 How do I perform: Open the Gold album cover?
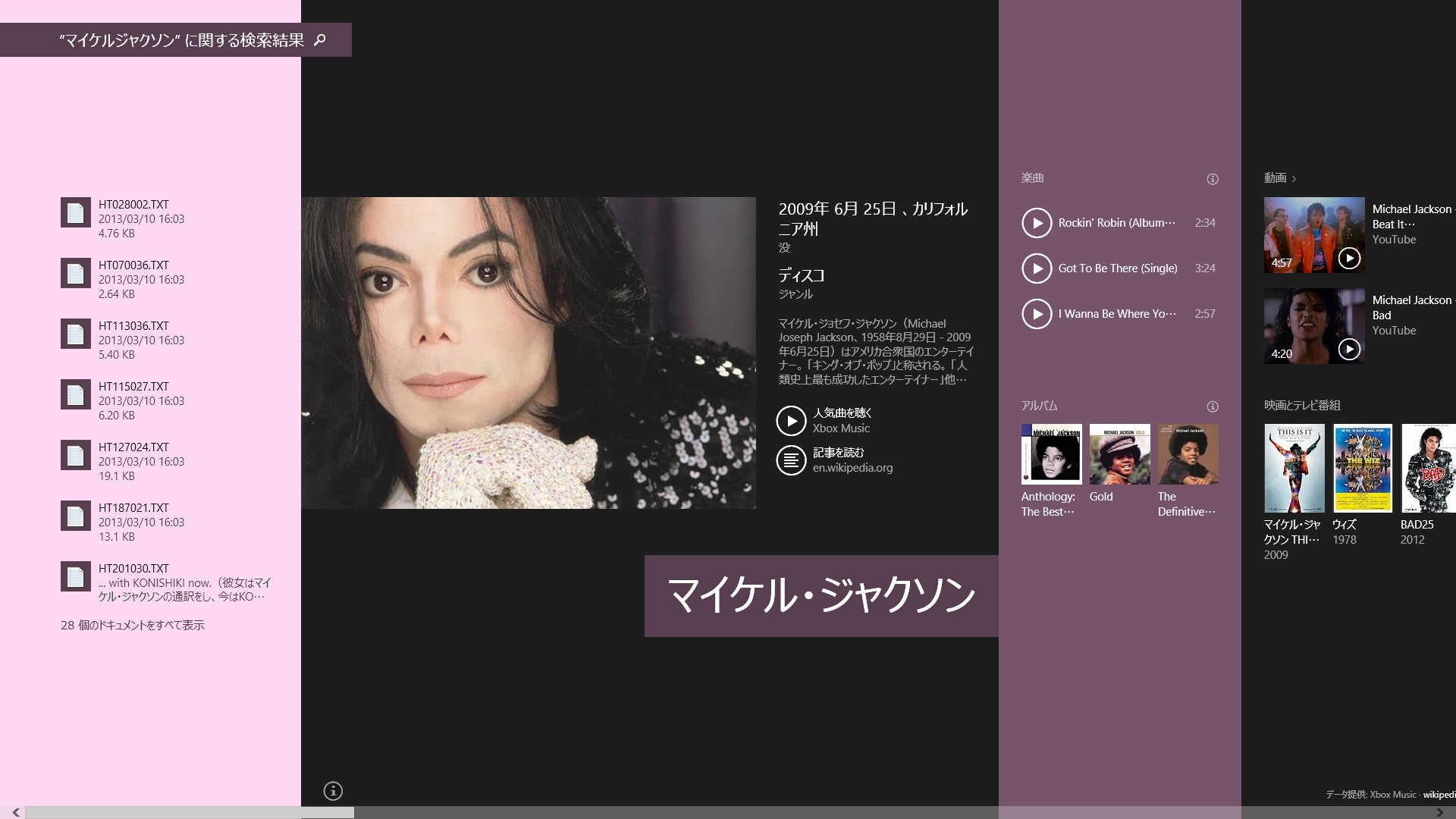pyautogui.click(x=1119, y=454)
